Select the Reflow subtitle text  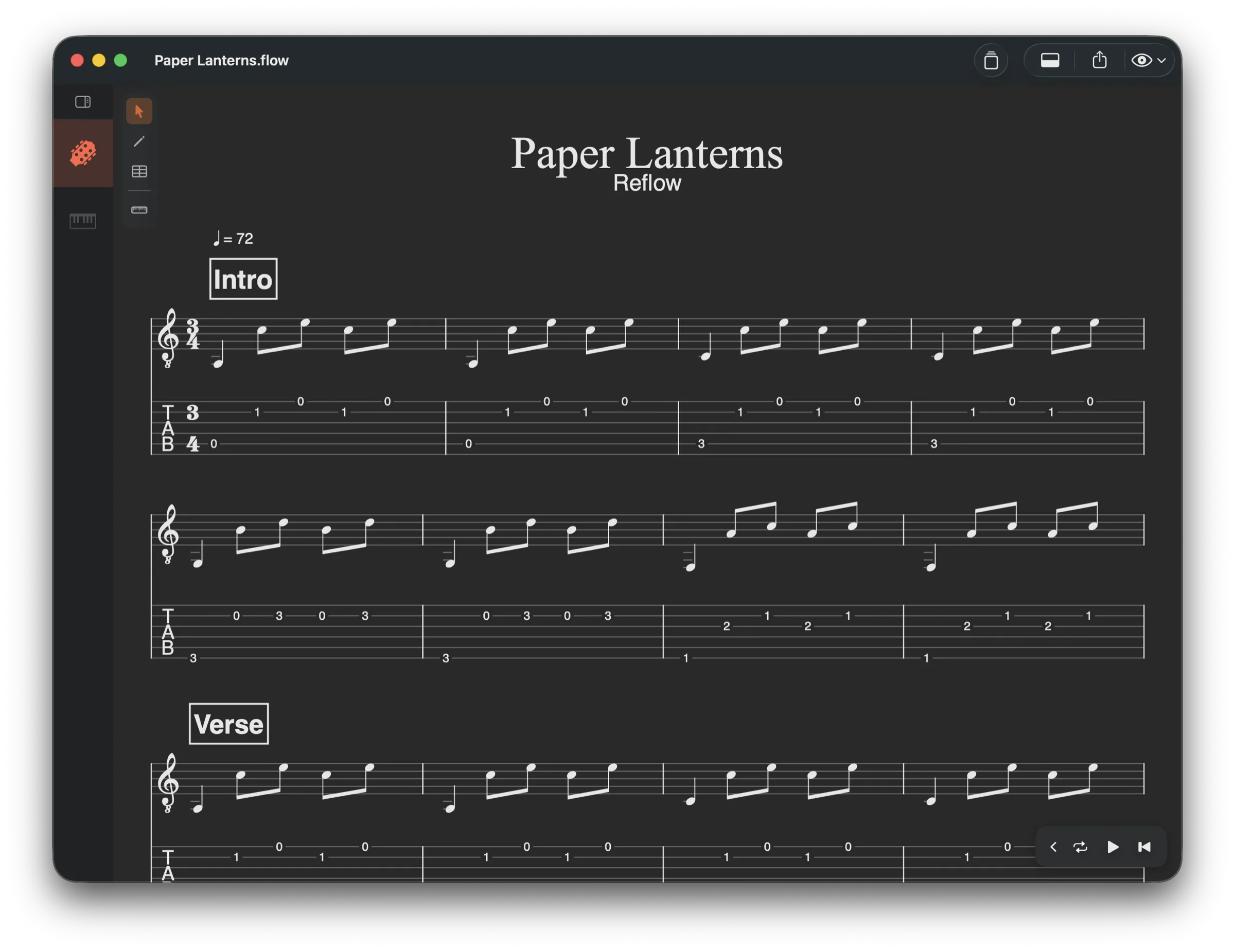(x=647, y=183)
